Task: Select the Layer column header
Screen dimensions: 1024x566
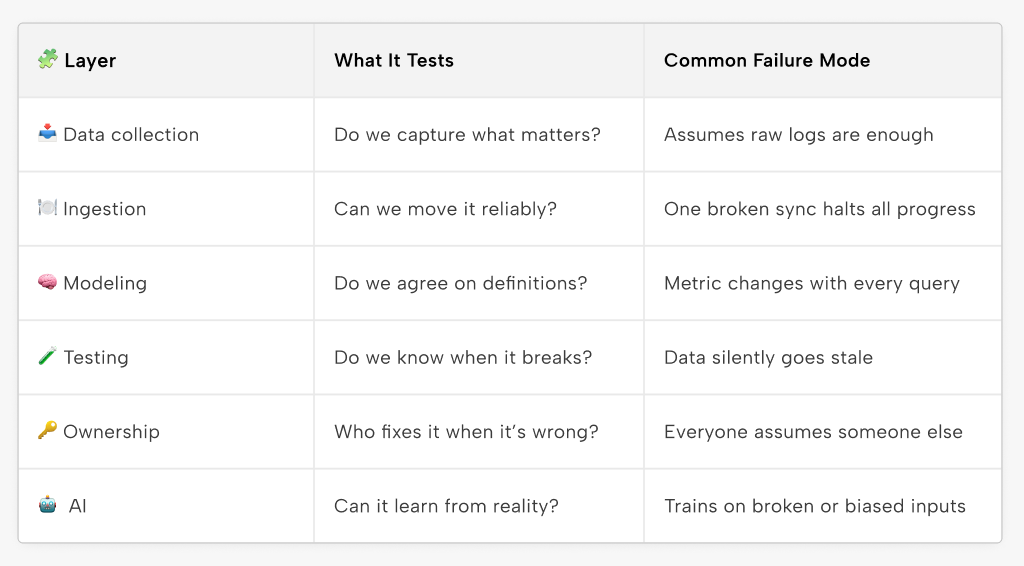Action: [90, 61]
